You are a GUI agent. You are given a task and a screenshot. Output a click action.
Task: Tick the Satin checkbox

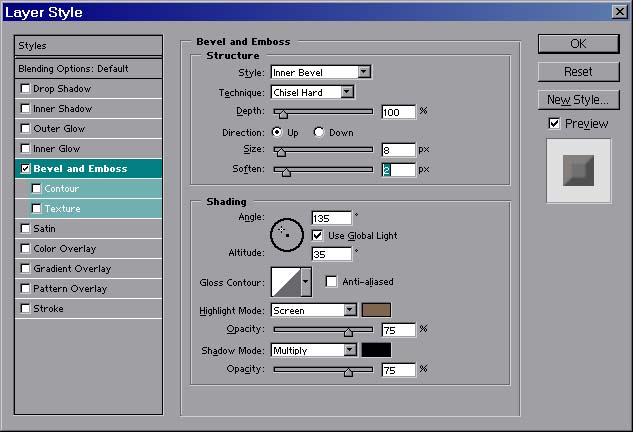point(25,229)
